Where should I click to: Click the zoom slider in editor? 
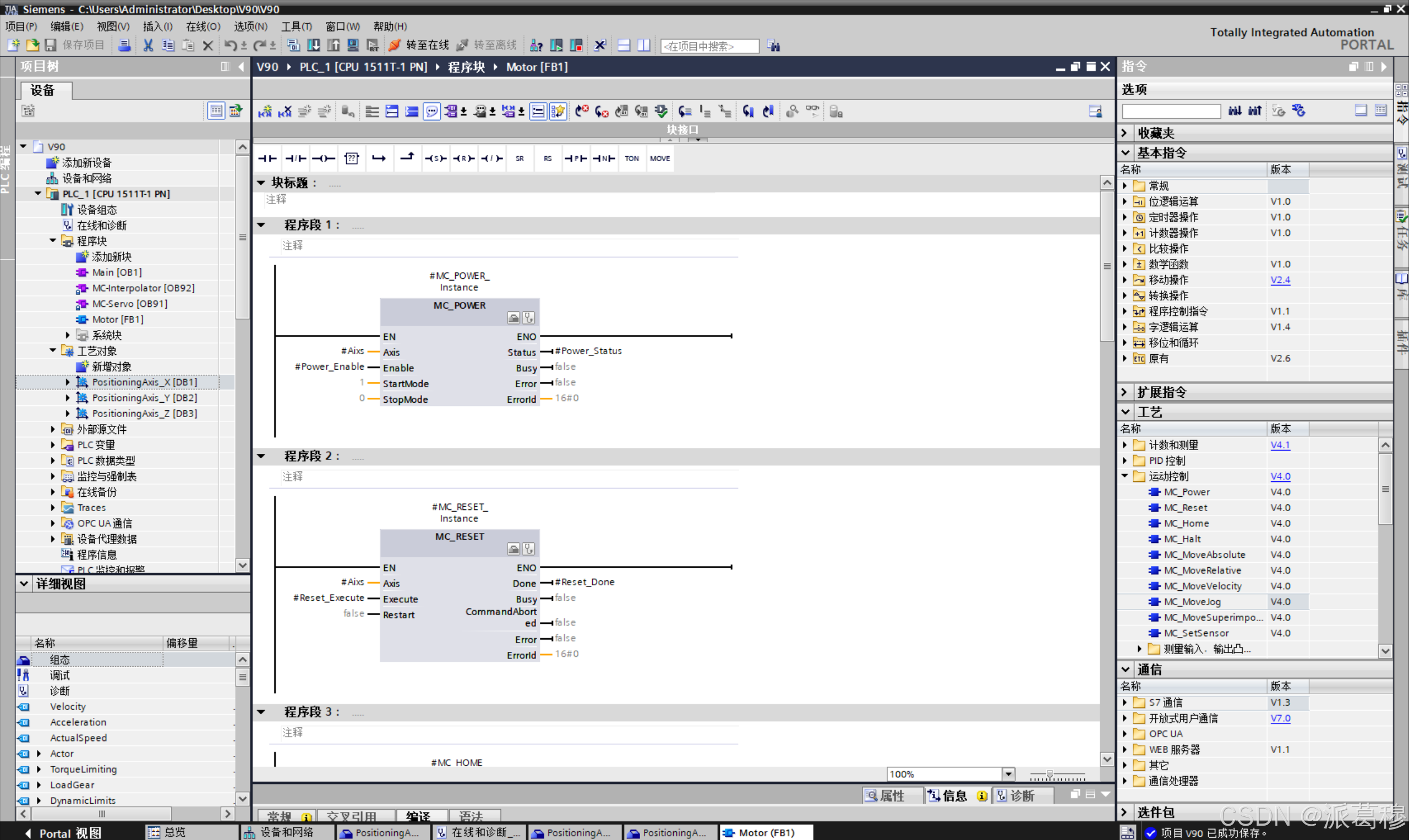tap(1050, 774)
